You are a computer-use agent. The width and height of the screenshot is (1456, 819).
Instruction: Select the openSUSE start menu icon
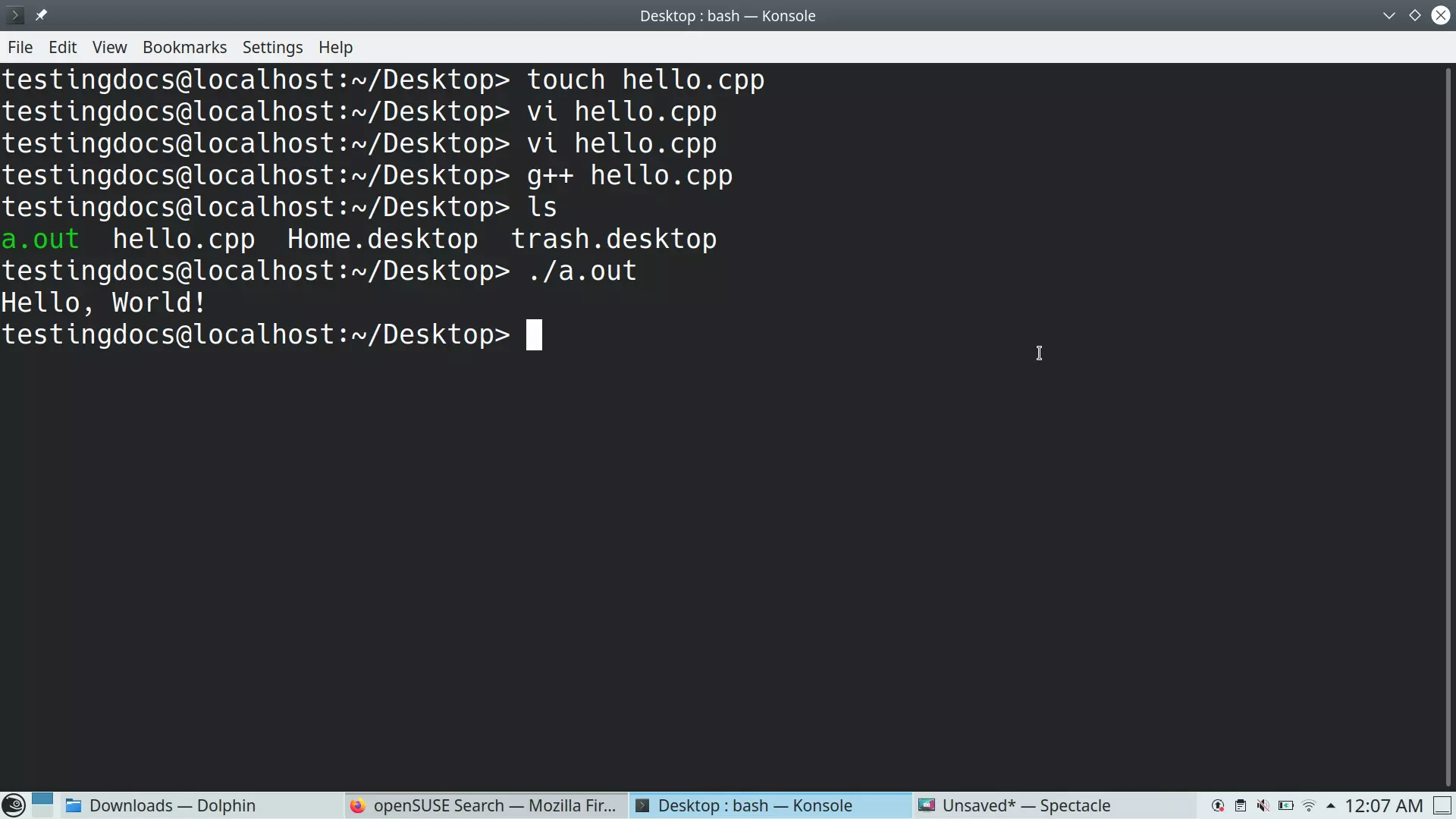tap(14, 805)
